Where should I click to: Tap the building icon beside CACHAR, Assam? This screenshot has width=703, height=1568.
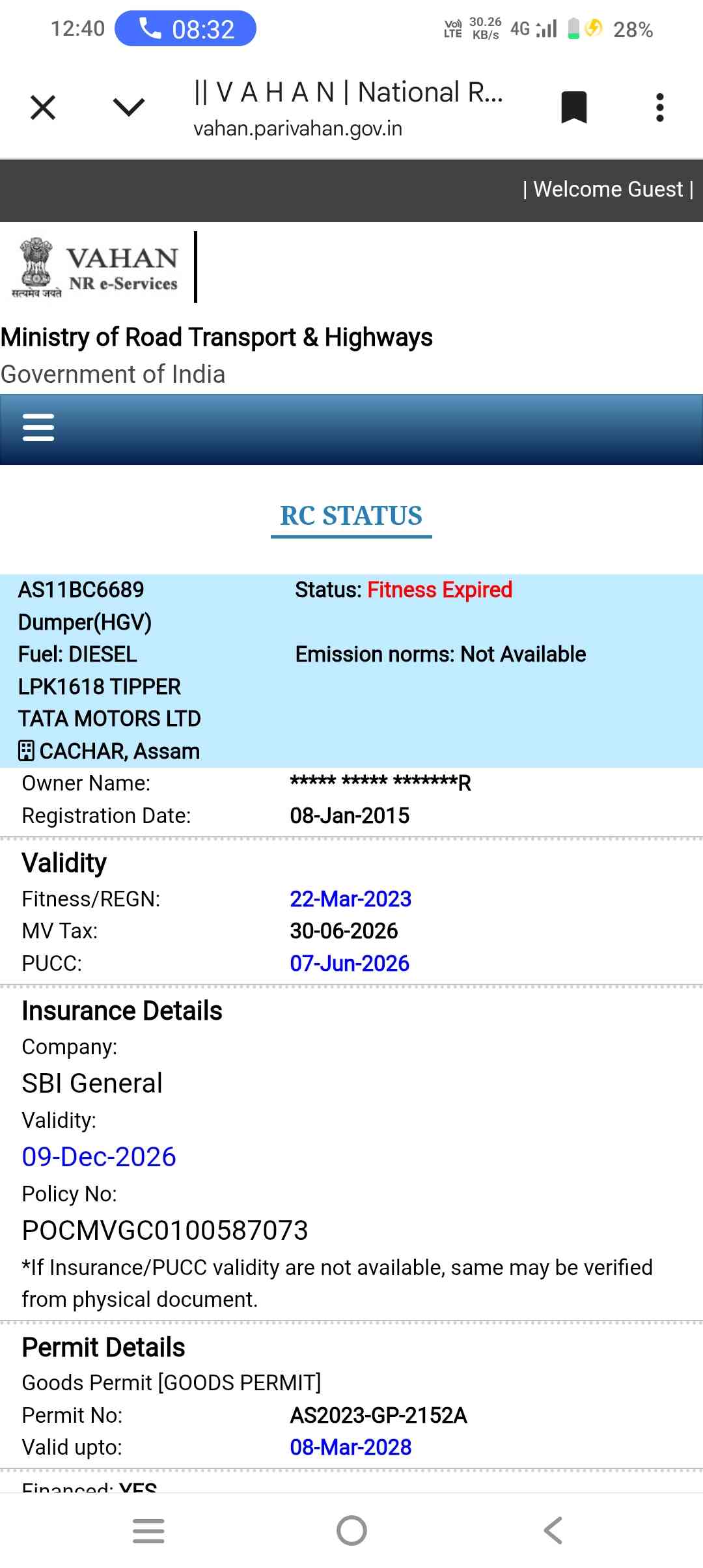click(x=26, y=751)
